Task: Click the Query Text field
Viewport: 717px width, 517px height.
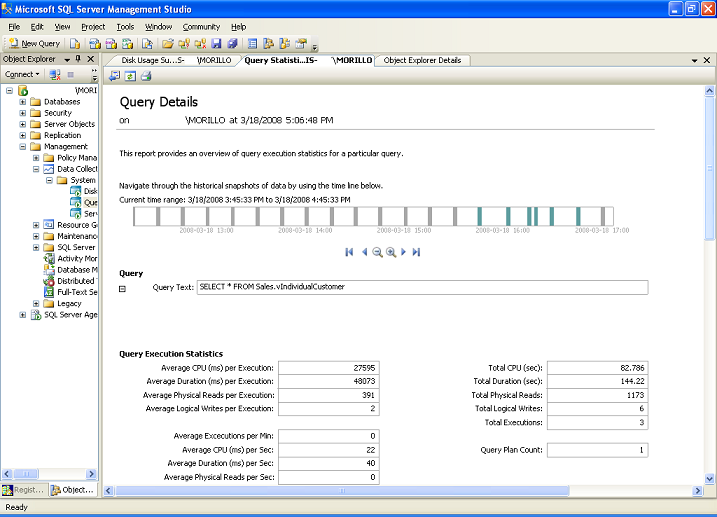Action: pos(422,287)
